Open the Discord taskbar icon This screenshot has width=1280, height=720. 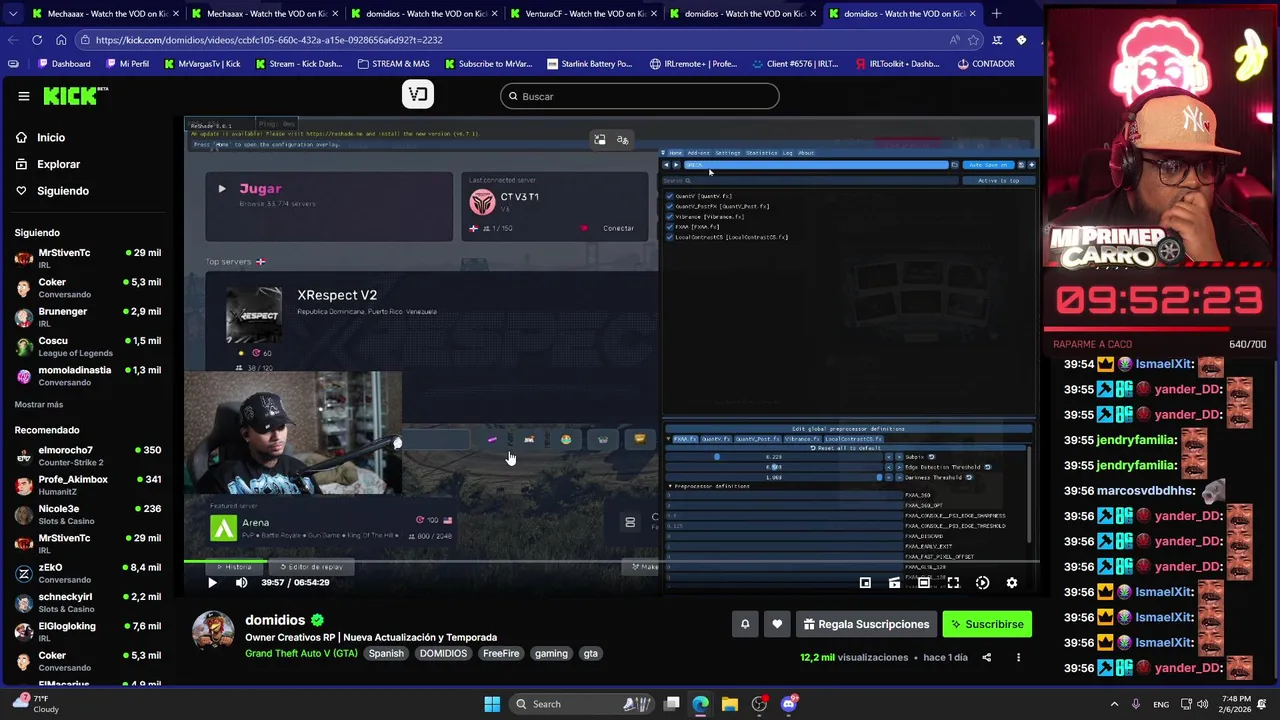[789, 704]
